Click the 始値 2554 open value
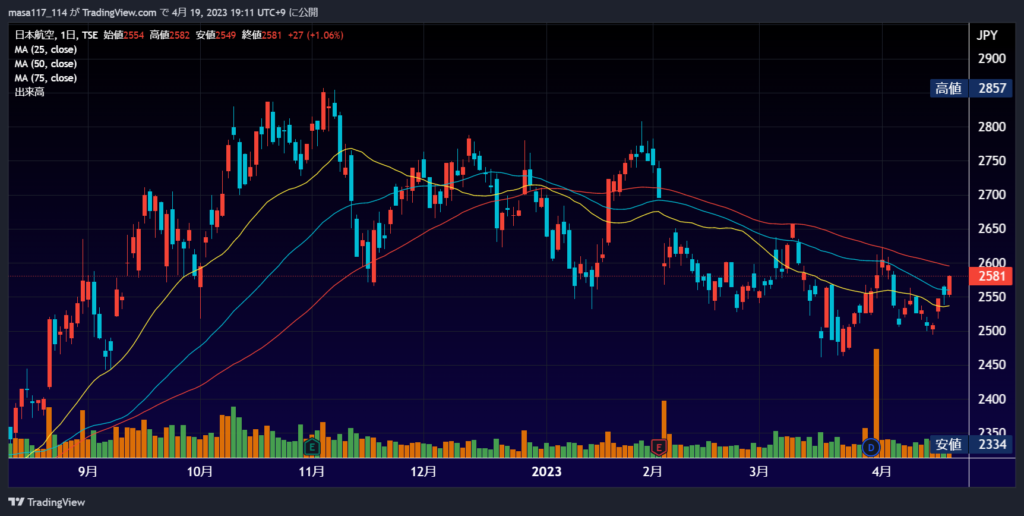Viewport: 1024px width, 516px height. point(124,35)
